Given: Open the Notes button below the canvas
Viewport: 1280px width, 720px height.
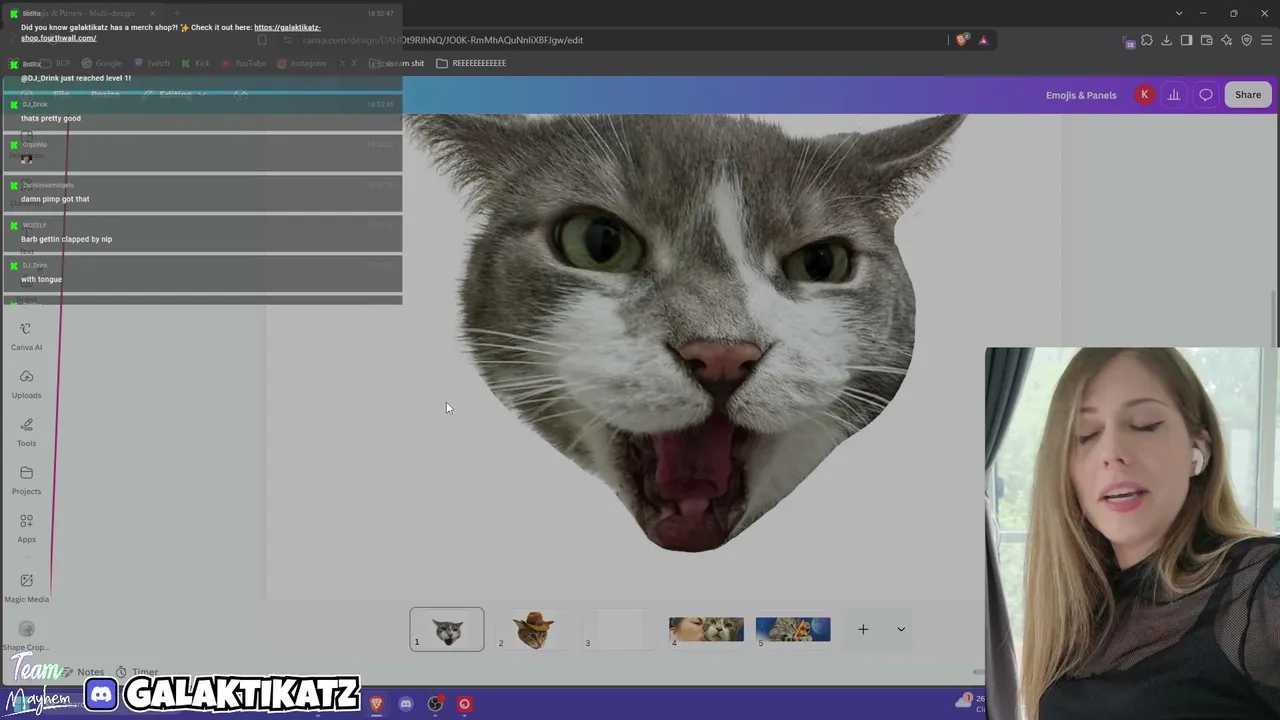Looking at the screenshot, I should point(83,672).
